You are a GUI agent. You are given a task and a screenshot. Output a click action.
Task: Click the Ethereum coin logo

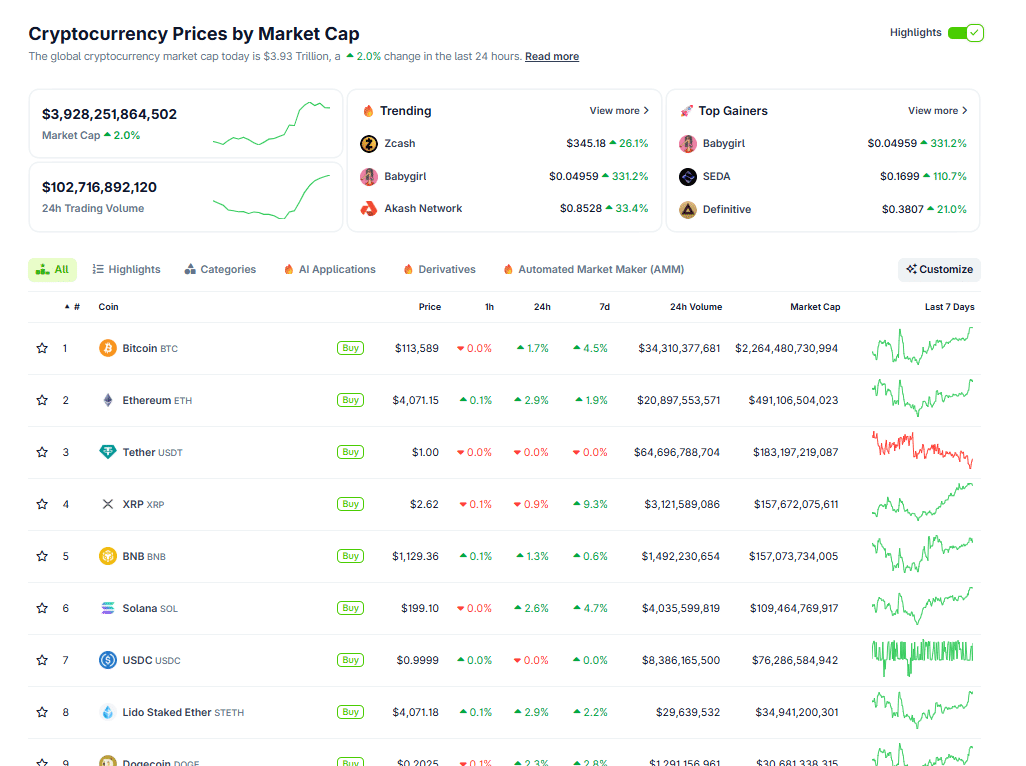pyautogui.click(x=107, y=400)
